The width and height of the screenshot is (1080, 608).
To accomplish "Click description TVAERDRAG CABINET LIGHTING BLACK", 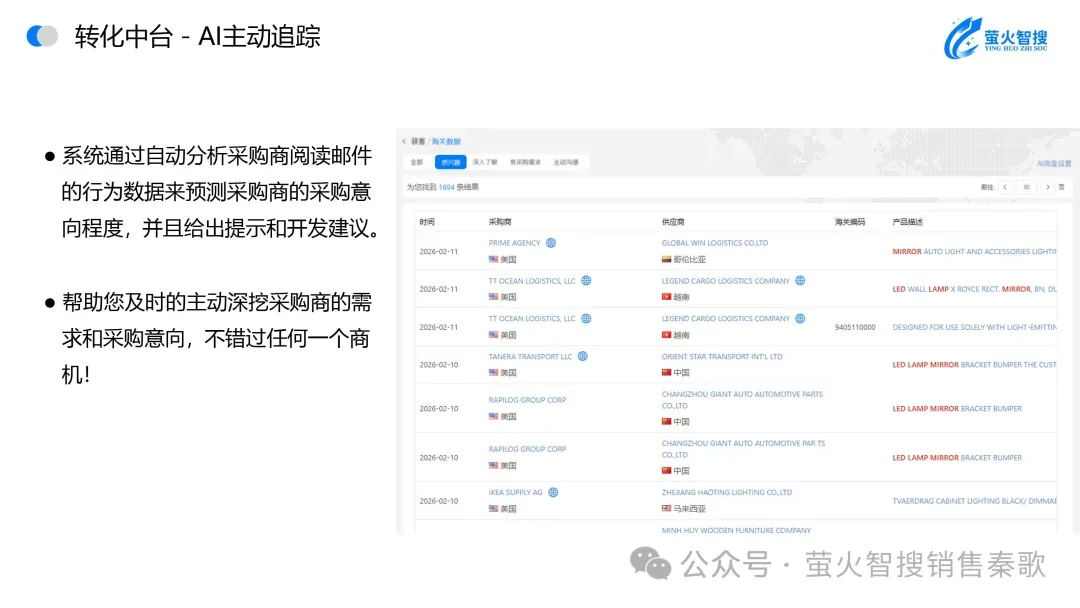I will (975, 501).
